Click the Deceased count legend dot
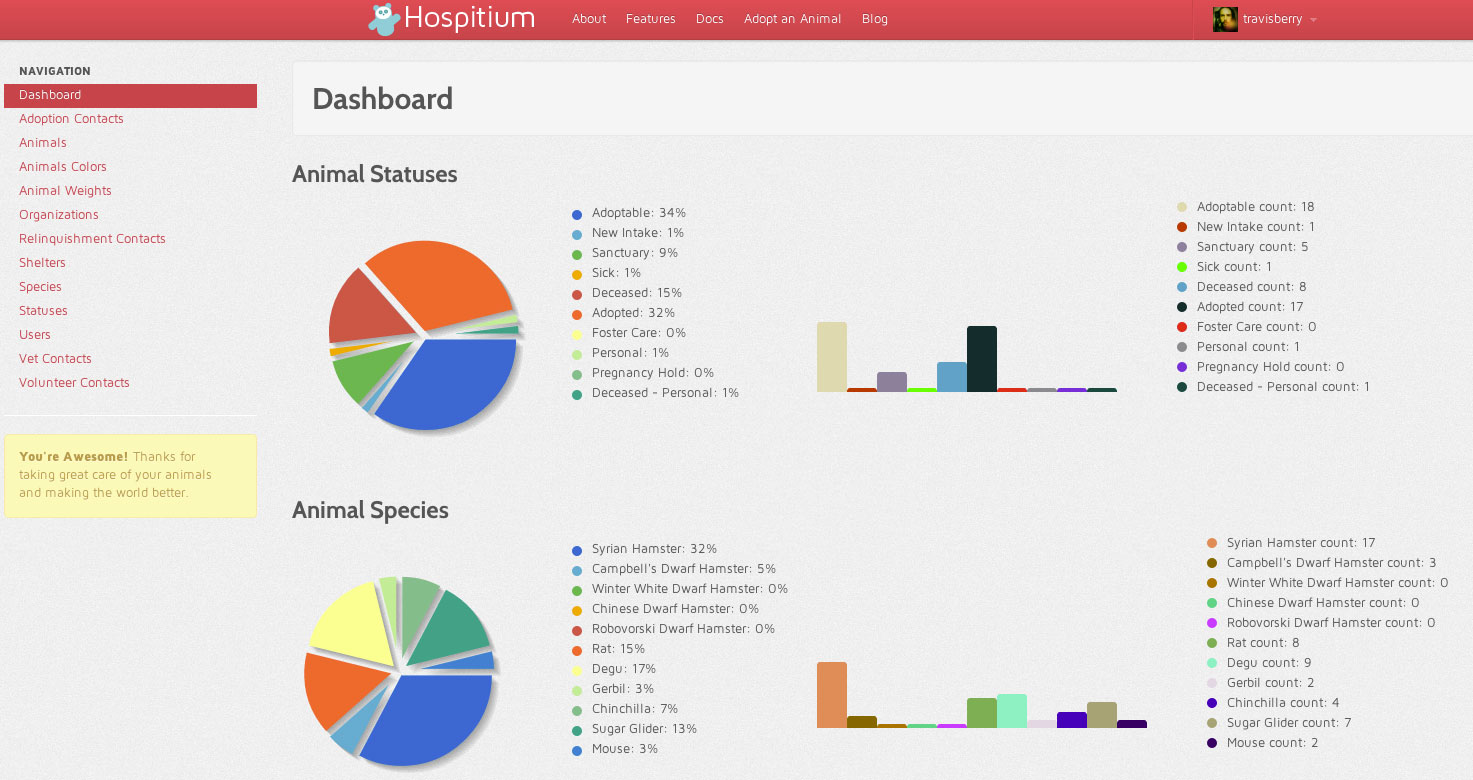 [1182, 287]
